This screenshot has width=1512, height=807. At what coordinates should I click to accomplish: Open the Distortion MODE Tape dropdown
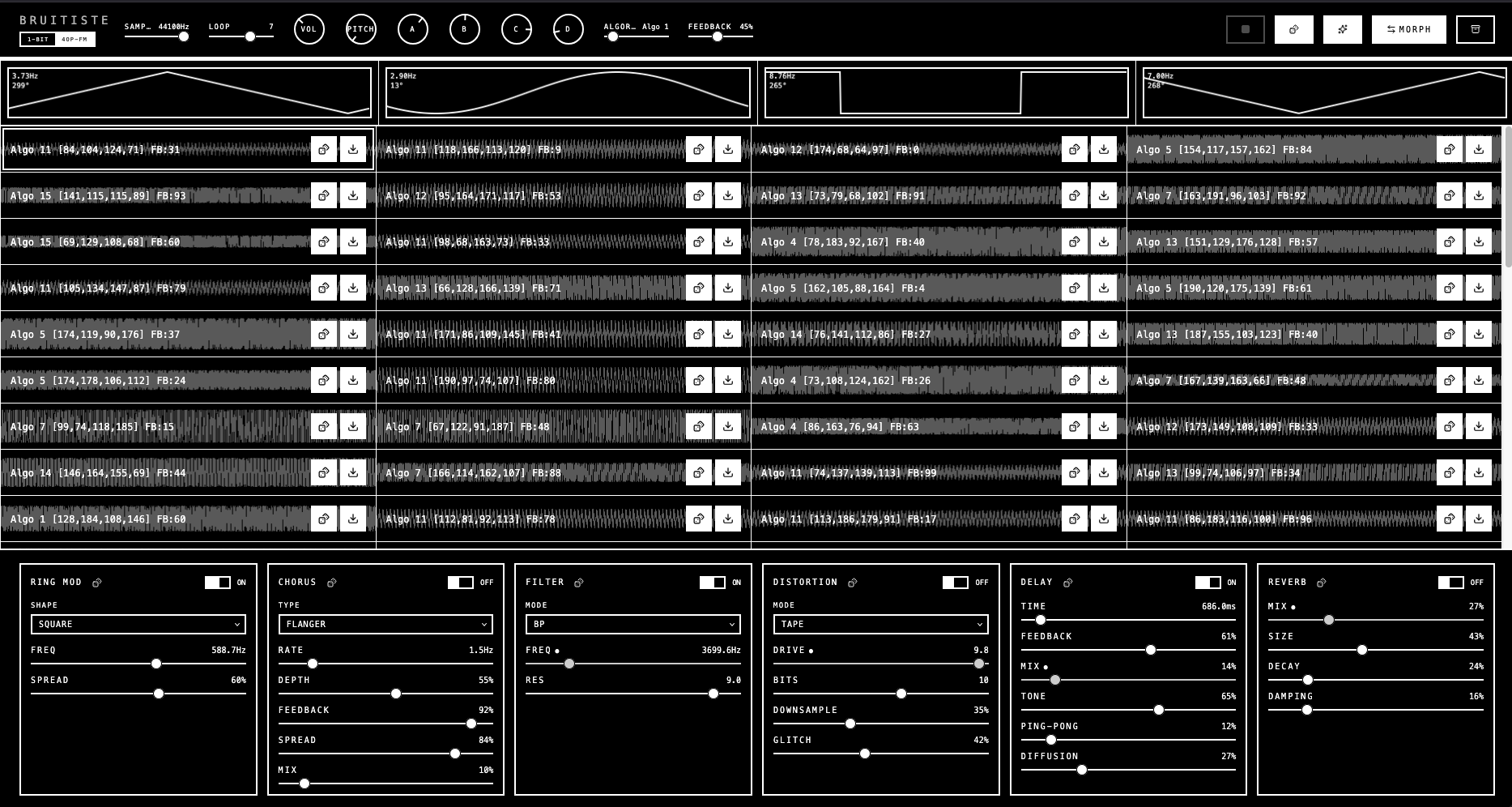click(x=880, y=624)
